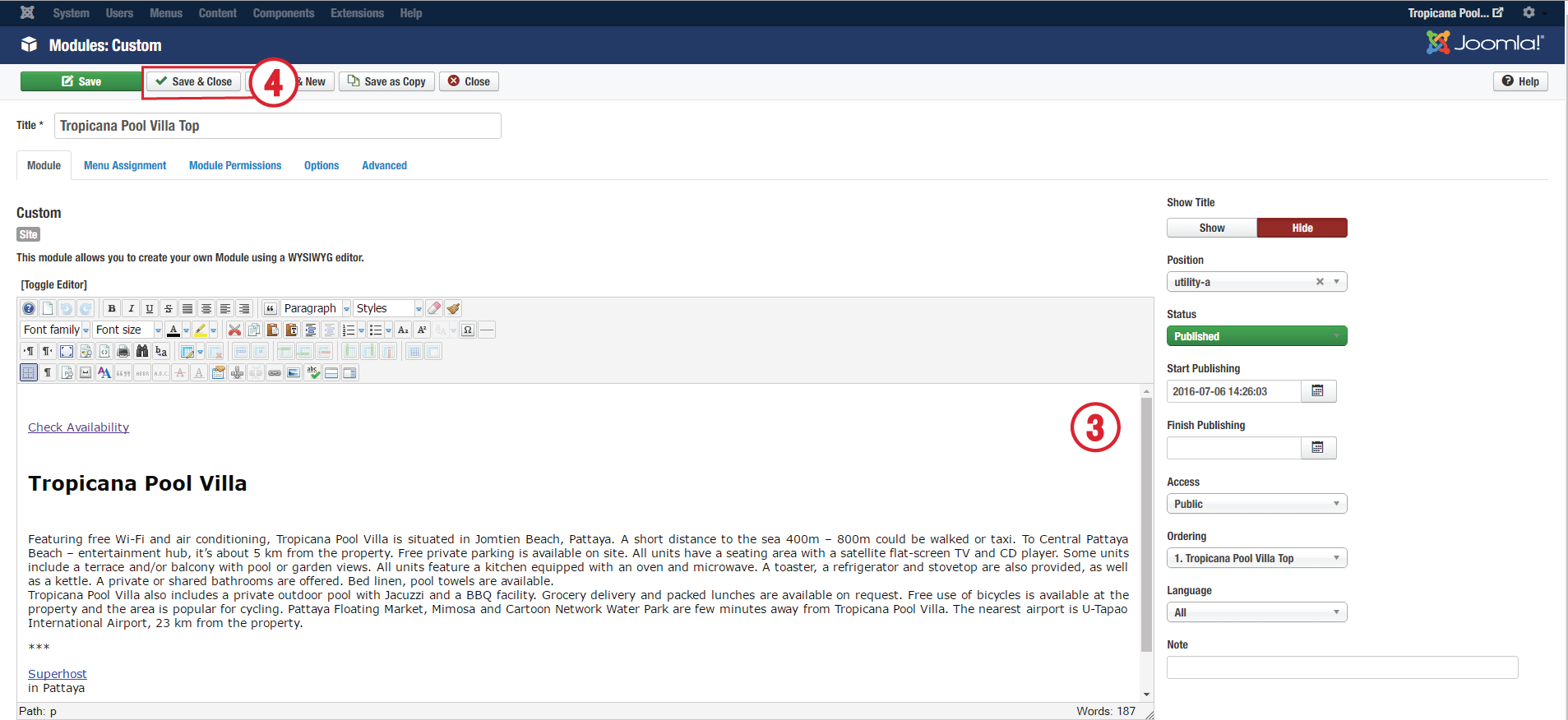Open the Components menu
Screen dimensions: 1568x720
point(284,13)
